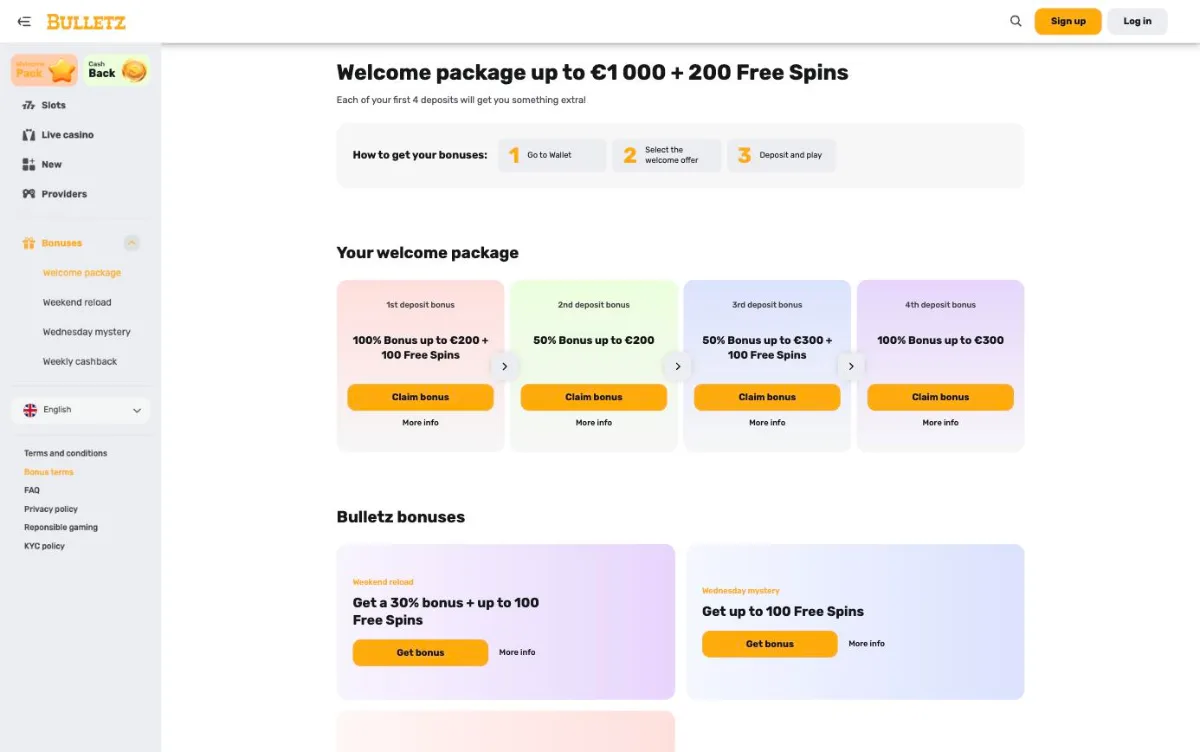Viewport: 1200px width, 752px height.
Task: Open Responsible gaming link
Action: coord(61,527)
